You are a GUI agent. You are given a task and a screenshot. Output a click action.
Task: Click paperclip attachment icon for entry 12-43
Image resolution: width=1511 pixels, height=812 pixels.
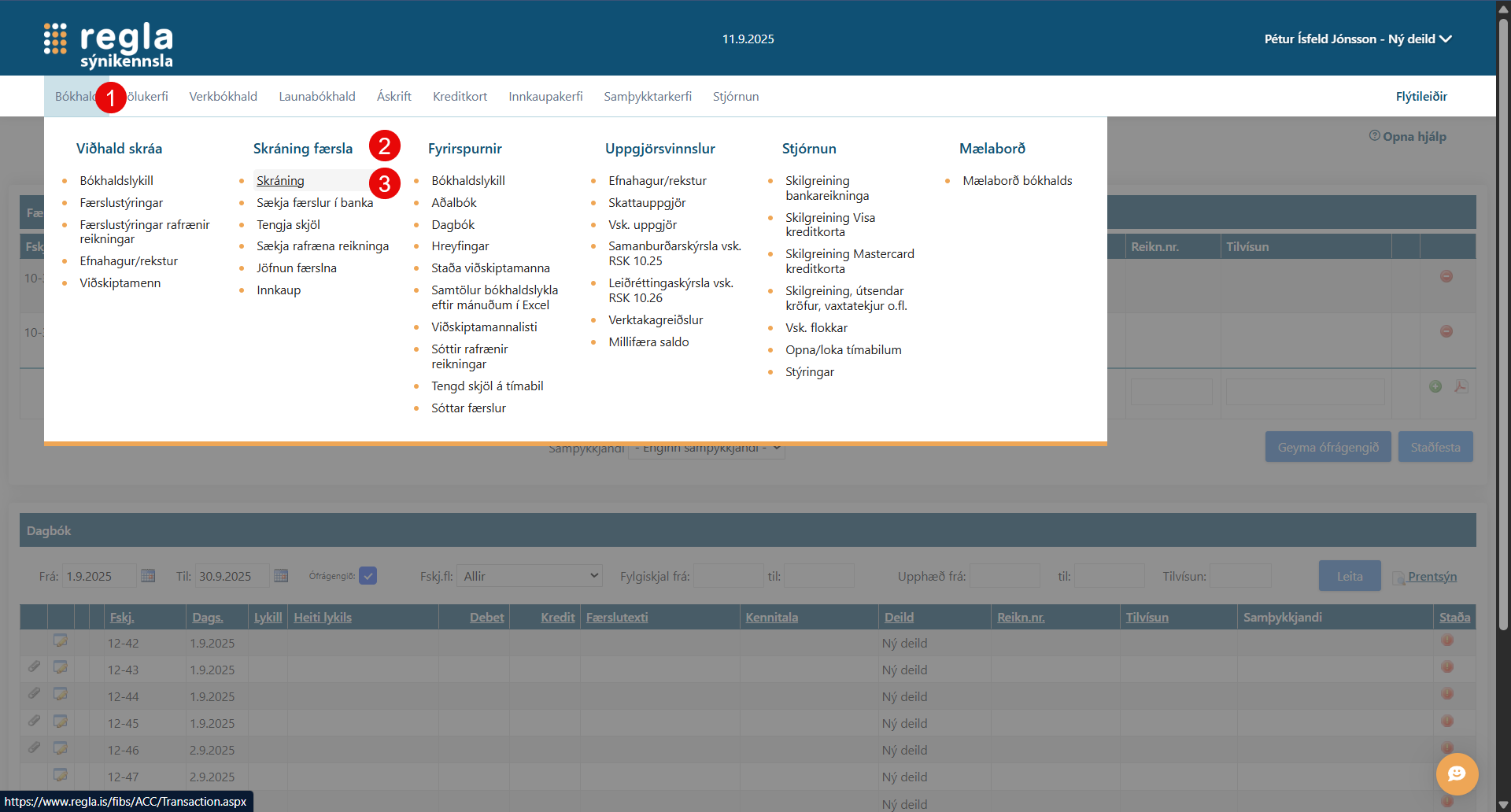(x=34, y=667)
